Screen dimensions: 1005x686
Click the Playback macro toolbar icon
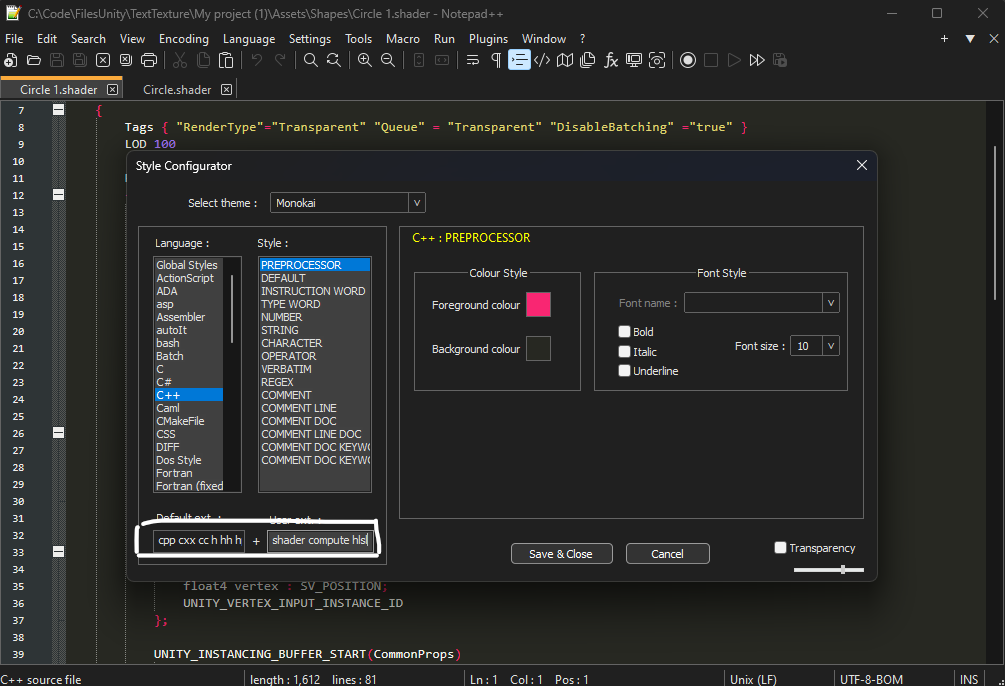tap(734, 60)
